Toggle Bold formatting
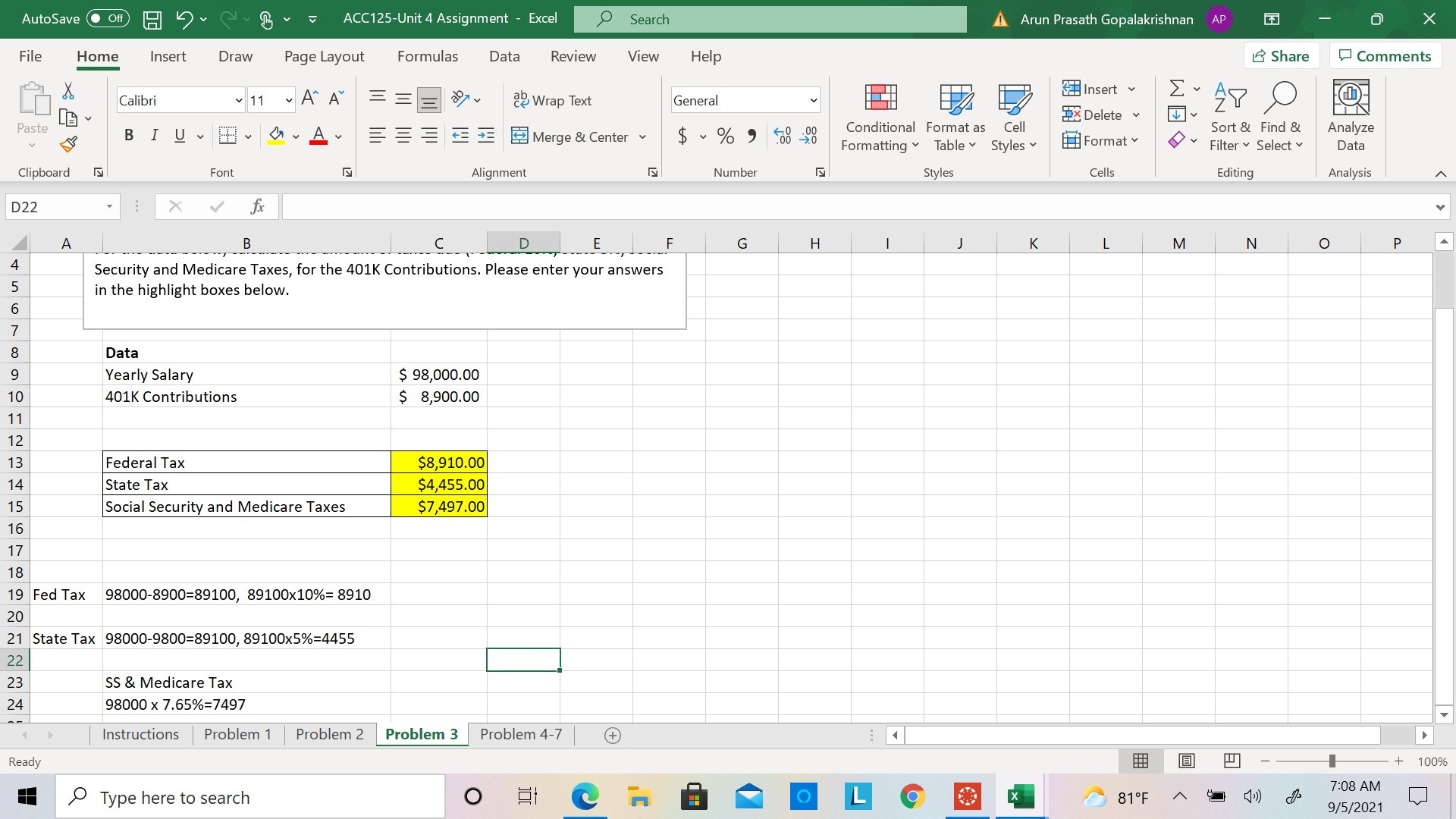Viewport: 1456px width, 819px height. pyautogui.click(x=129, y=136)
